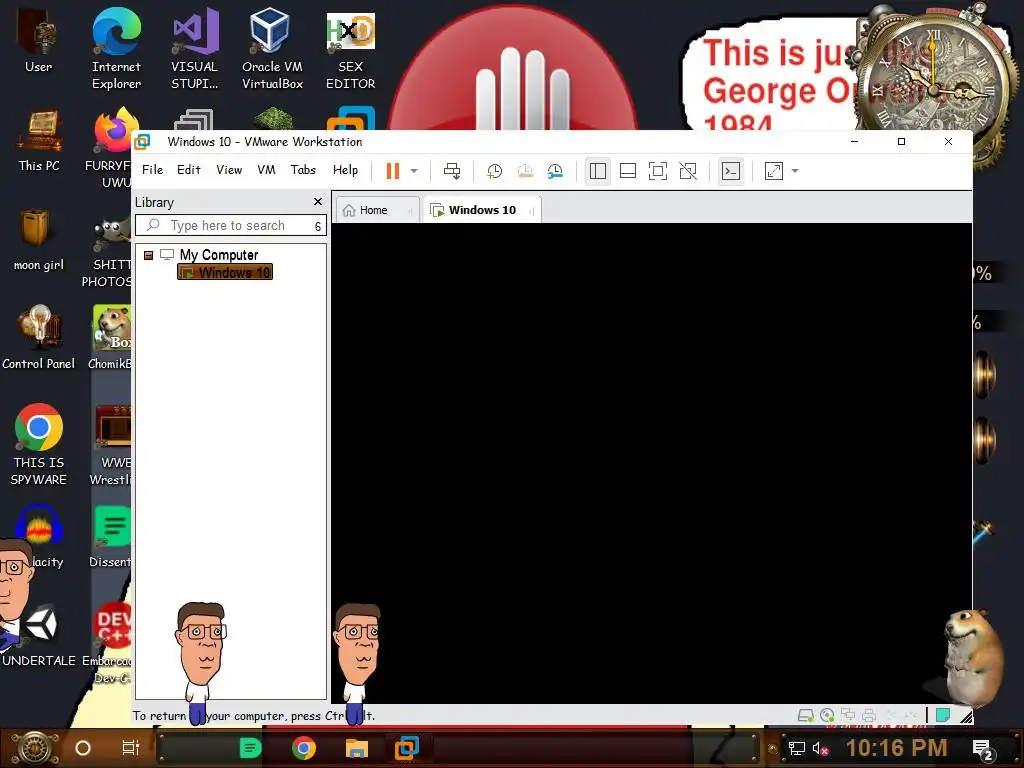Open Google Chrome from the taskbar

(304, 748)
